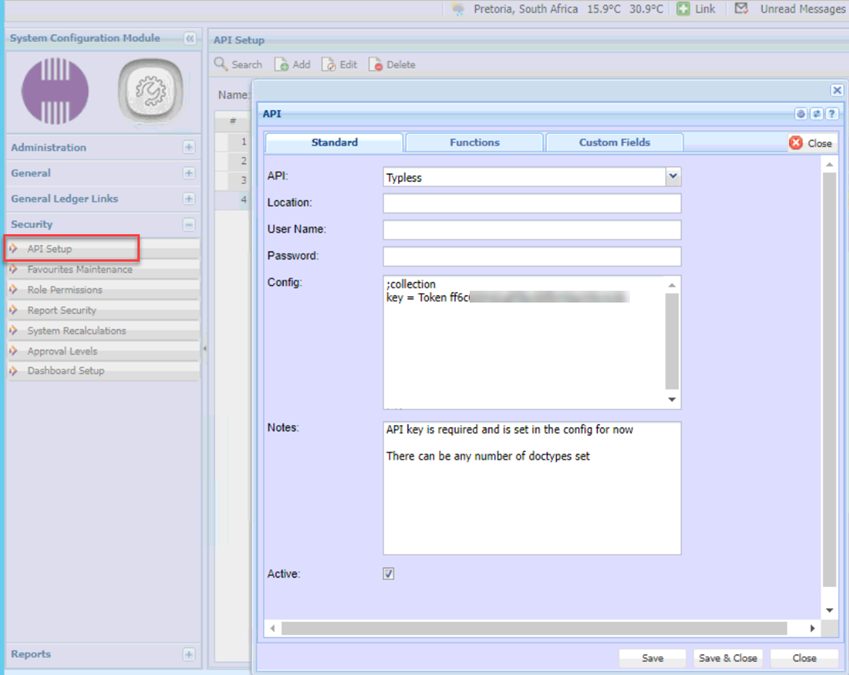
Task: Switch to the Custom Fields tab
Action: click(x=614, y=143)
